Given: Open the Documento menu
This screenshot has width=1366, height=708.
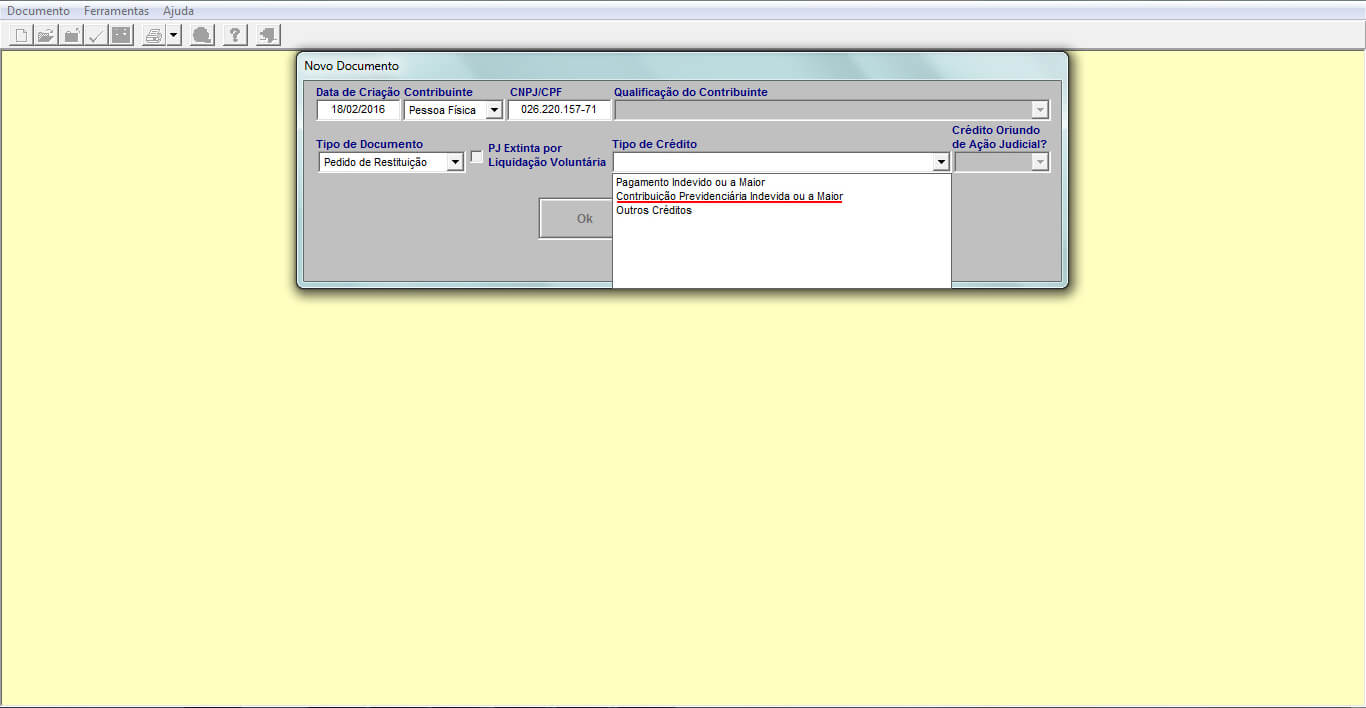Looking at the screenshot, I should [39, 11].
